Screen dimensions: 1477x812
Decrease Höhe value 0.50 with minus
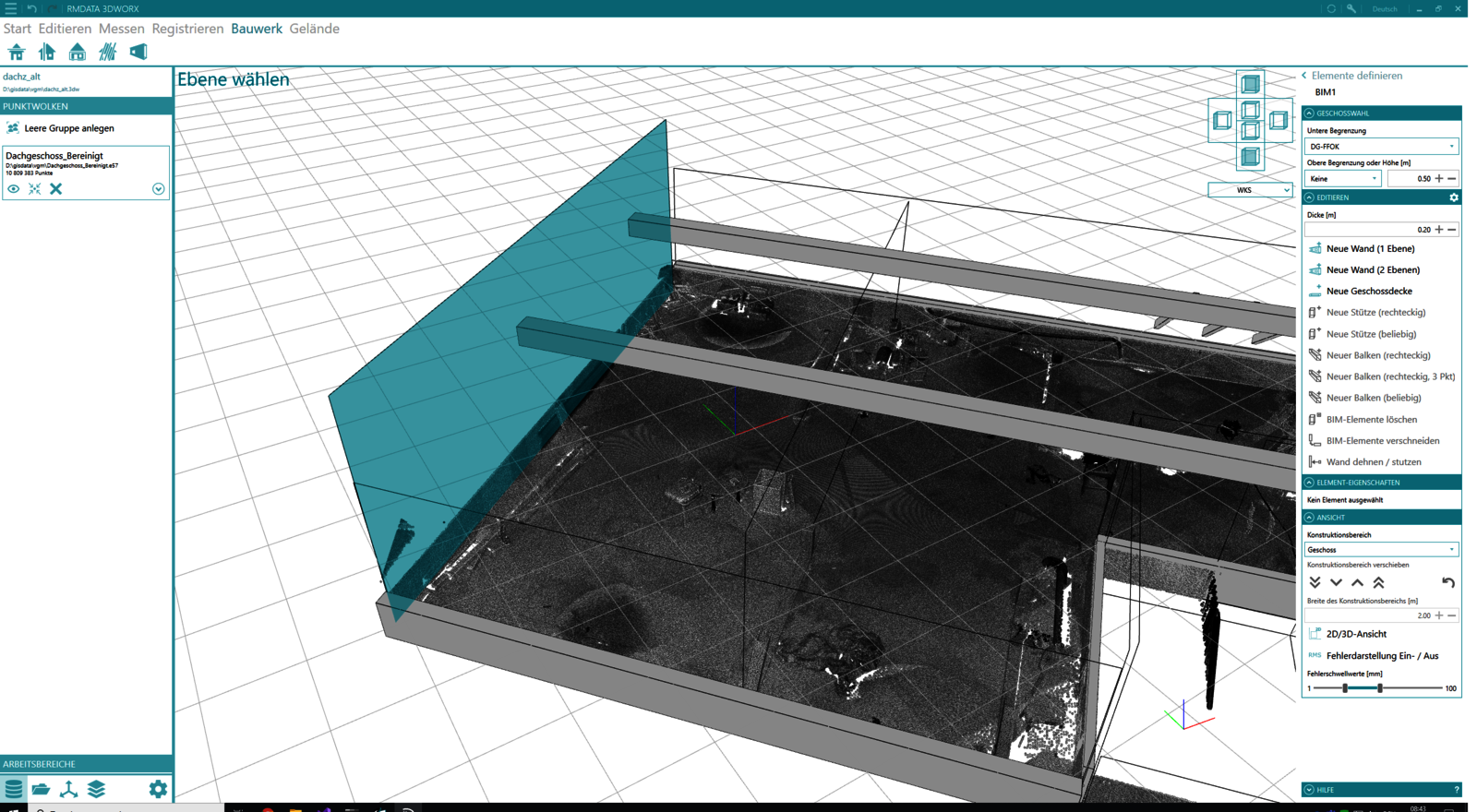(1452, 179)
